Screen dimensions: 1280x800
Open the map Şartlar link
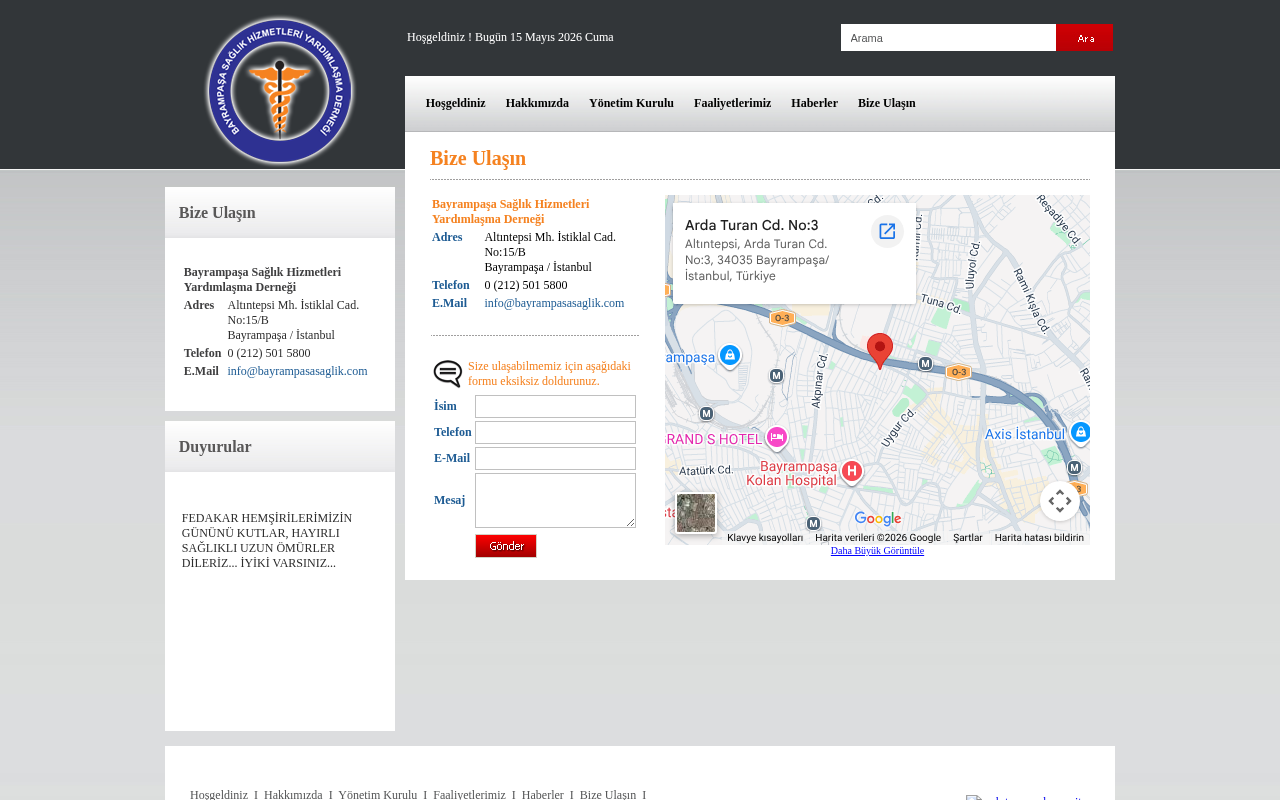[967, 538]
